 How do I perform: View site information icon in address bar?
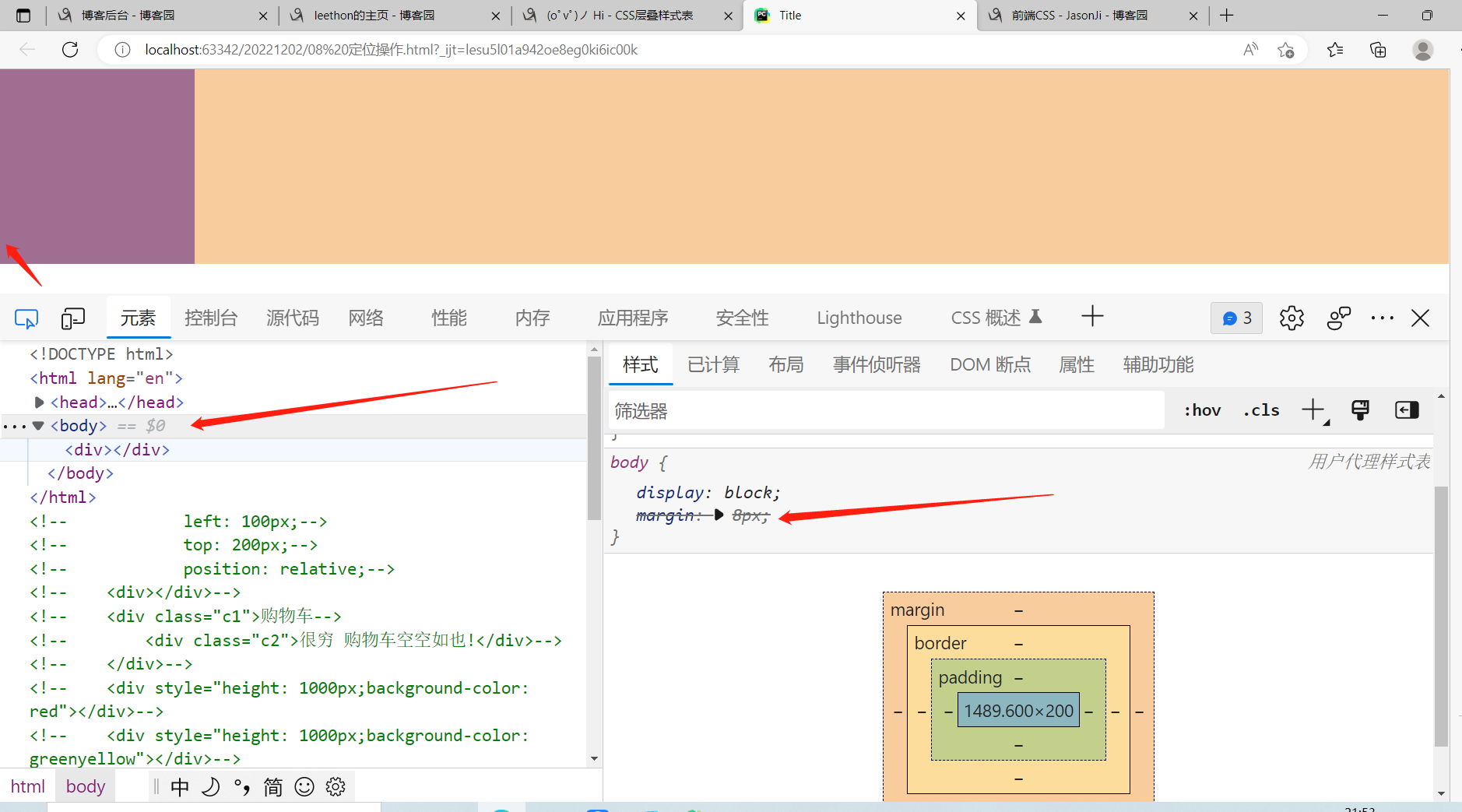122,50
